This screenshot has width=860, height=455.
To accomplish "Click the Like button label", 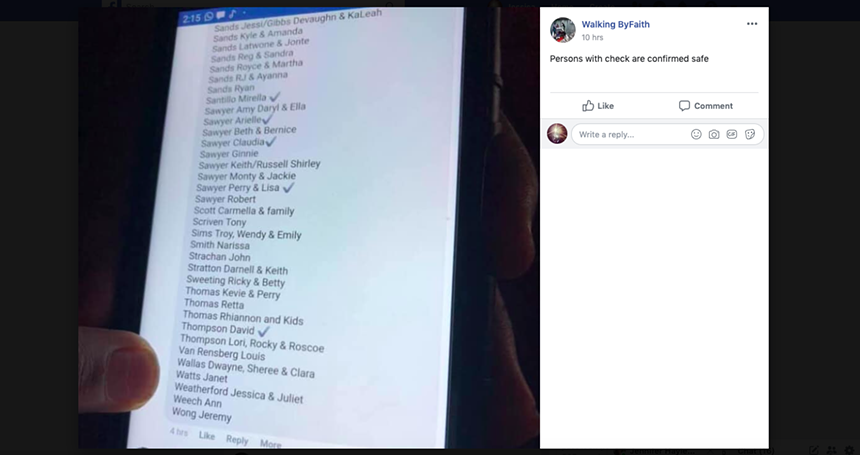I will (x=606, y=106).
